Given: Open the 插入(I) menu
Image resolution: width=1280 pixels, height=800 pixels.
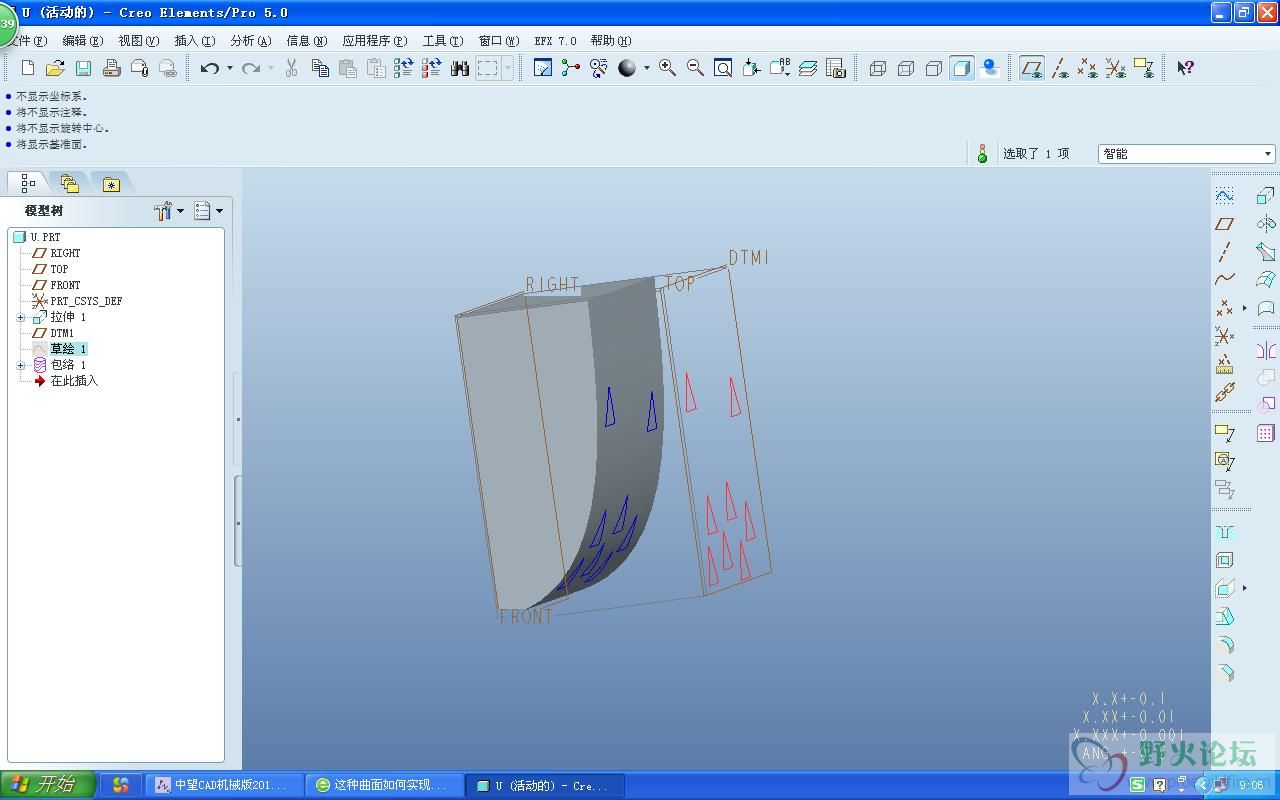Looking at the screenshot, I should (x=194, y=41).
